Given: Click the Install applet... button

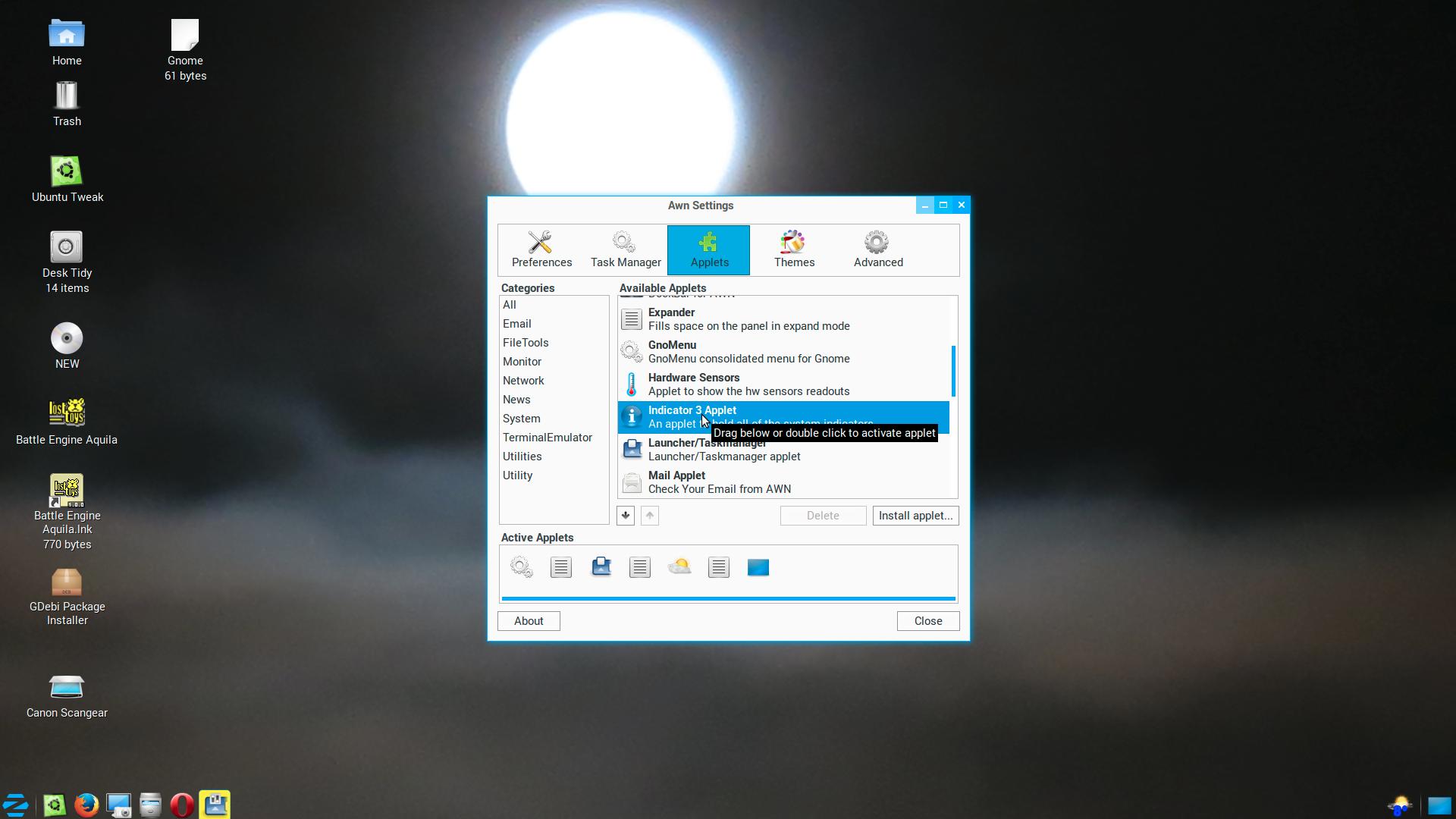Looking at the screenshot, I should pos(915,516).
